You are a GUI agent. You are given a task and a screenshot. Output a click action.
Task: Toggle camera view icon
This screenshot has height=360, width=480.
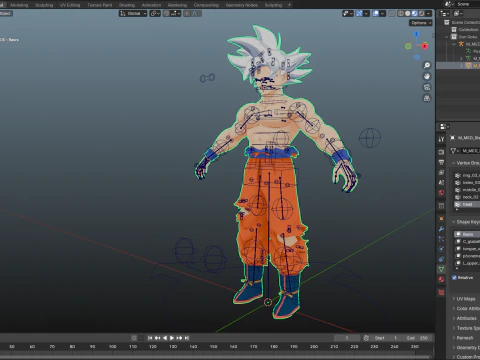427,87
